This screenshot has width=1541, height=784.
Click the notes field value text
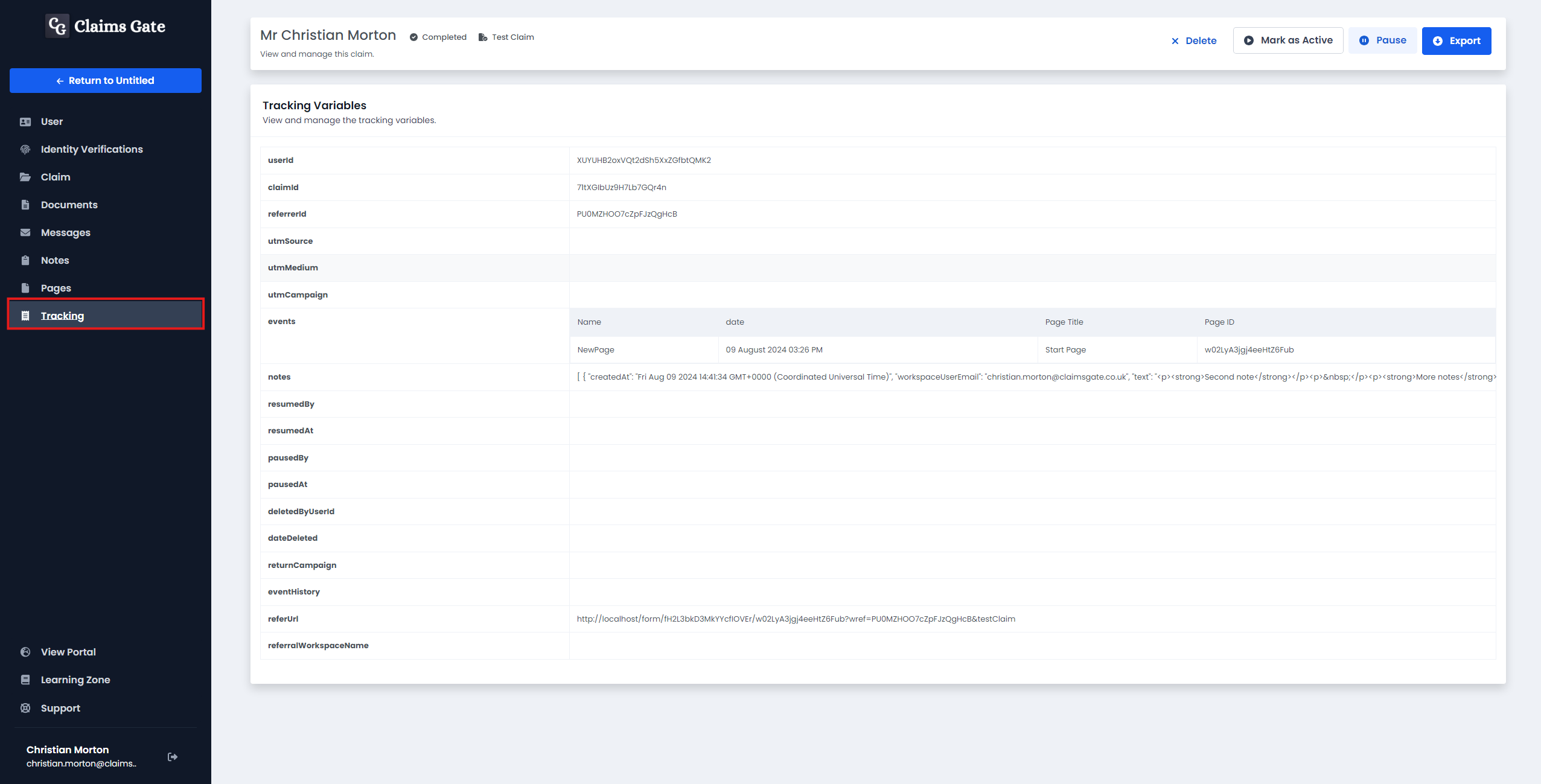pos(1035,377)
